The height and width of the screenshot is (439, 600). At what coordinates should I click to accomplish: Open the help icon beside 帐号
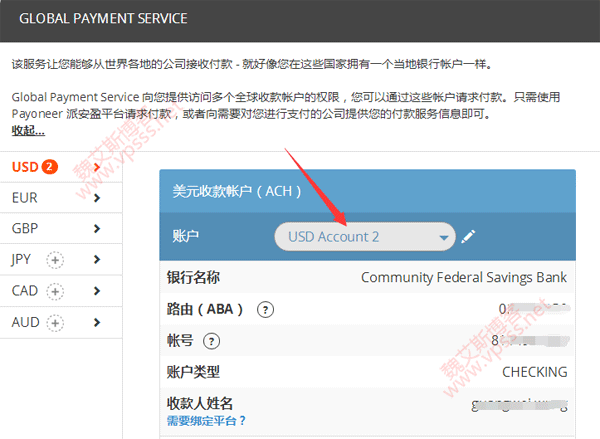pyautogui.click(x=211, y=341)
